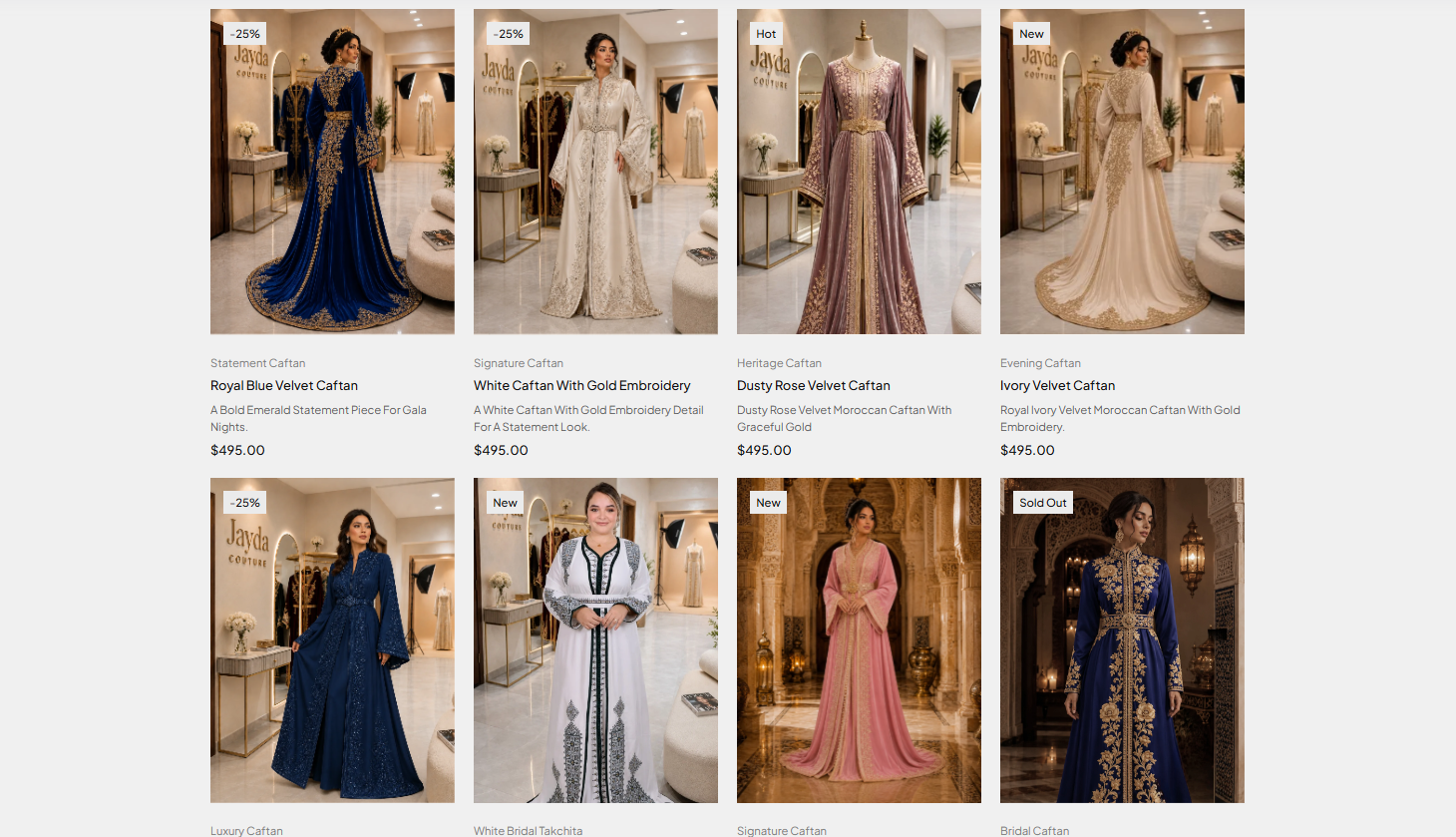Select the White Bridal Takchita category label
Image resolution: width=1456 pixels, height=837 pixels.
(x=529, y=830)
